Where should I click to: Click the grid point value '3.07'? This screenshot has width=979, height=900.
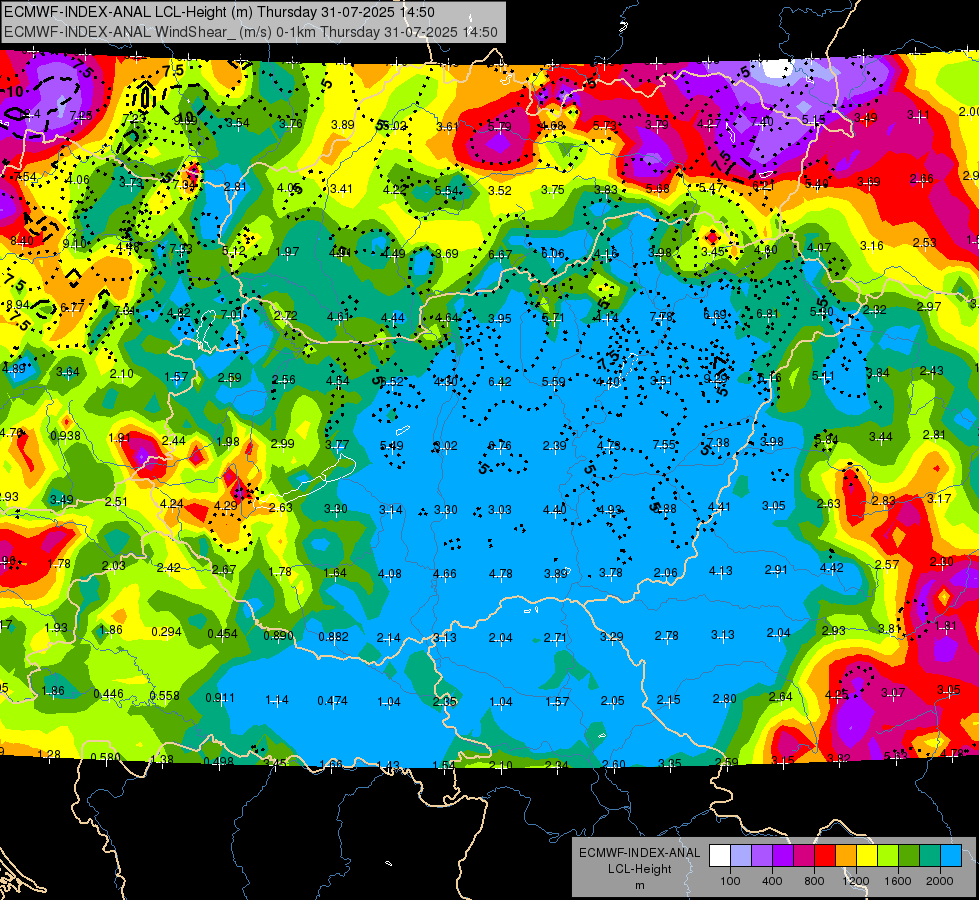(893, 693)
